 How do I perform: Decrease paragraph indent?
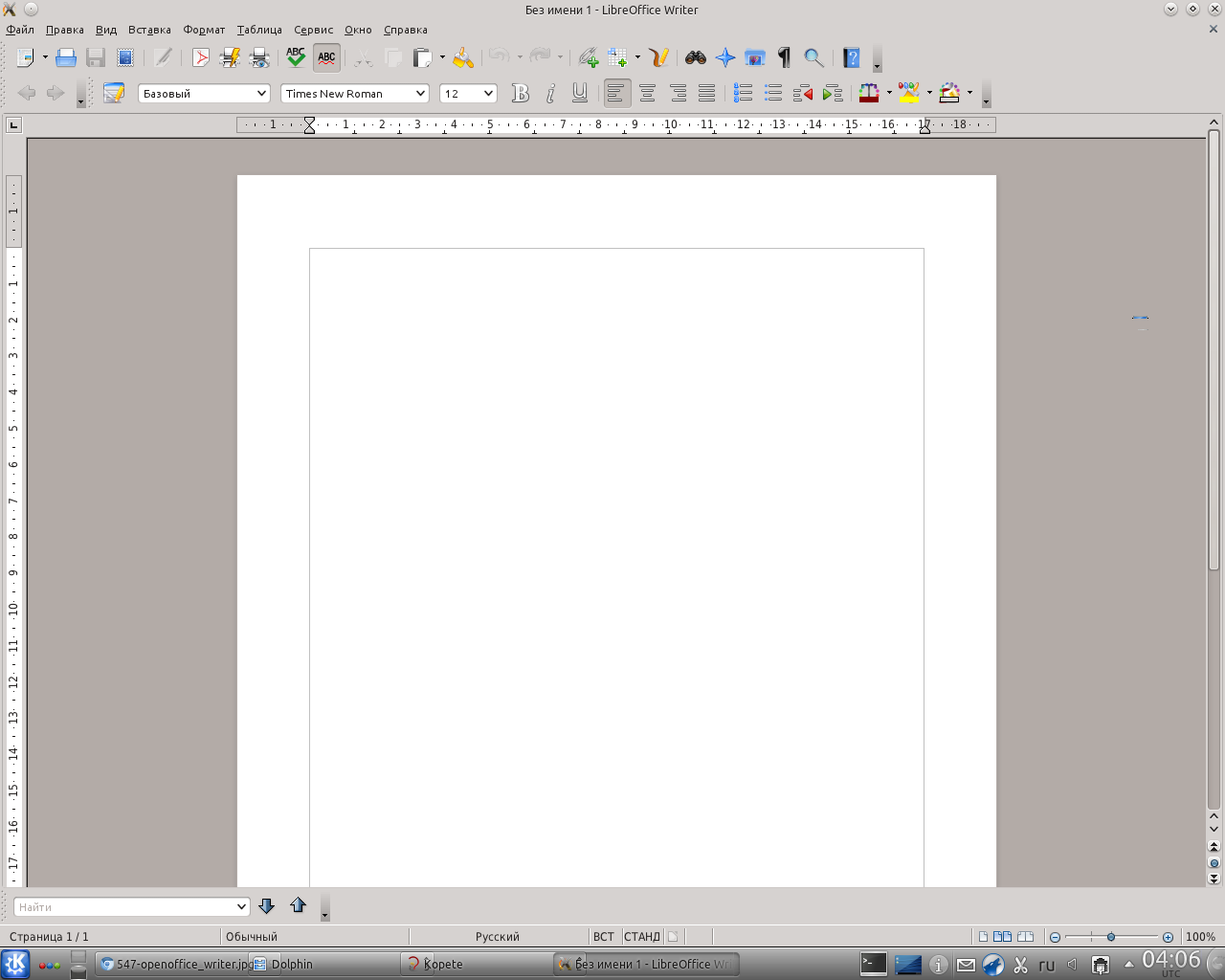click(803, 93)
